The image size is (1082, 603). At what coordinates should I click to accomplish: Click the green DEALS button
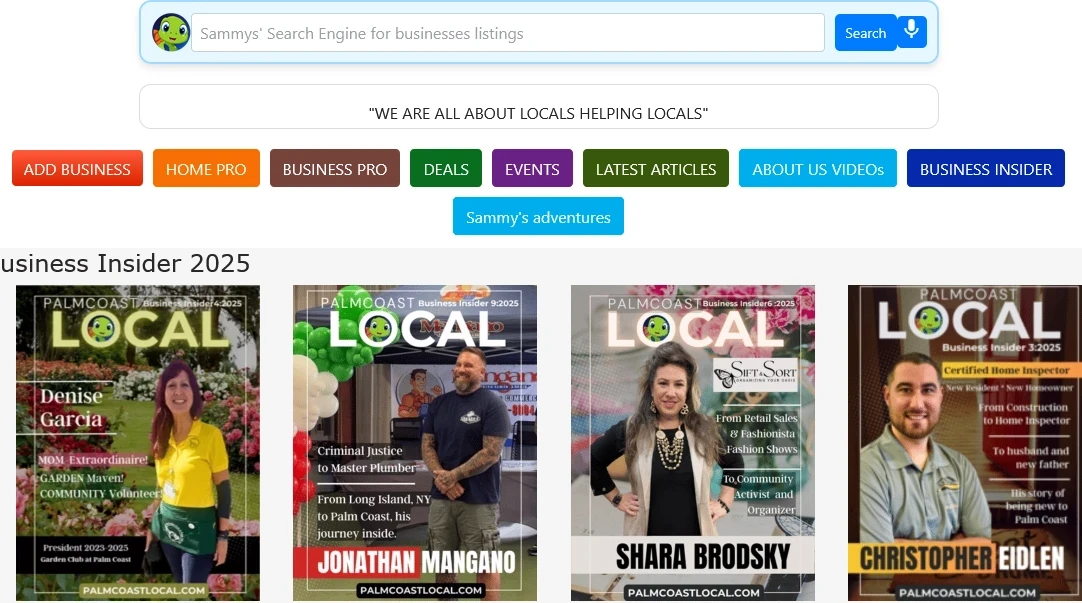[x=445, y=168]
